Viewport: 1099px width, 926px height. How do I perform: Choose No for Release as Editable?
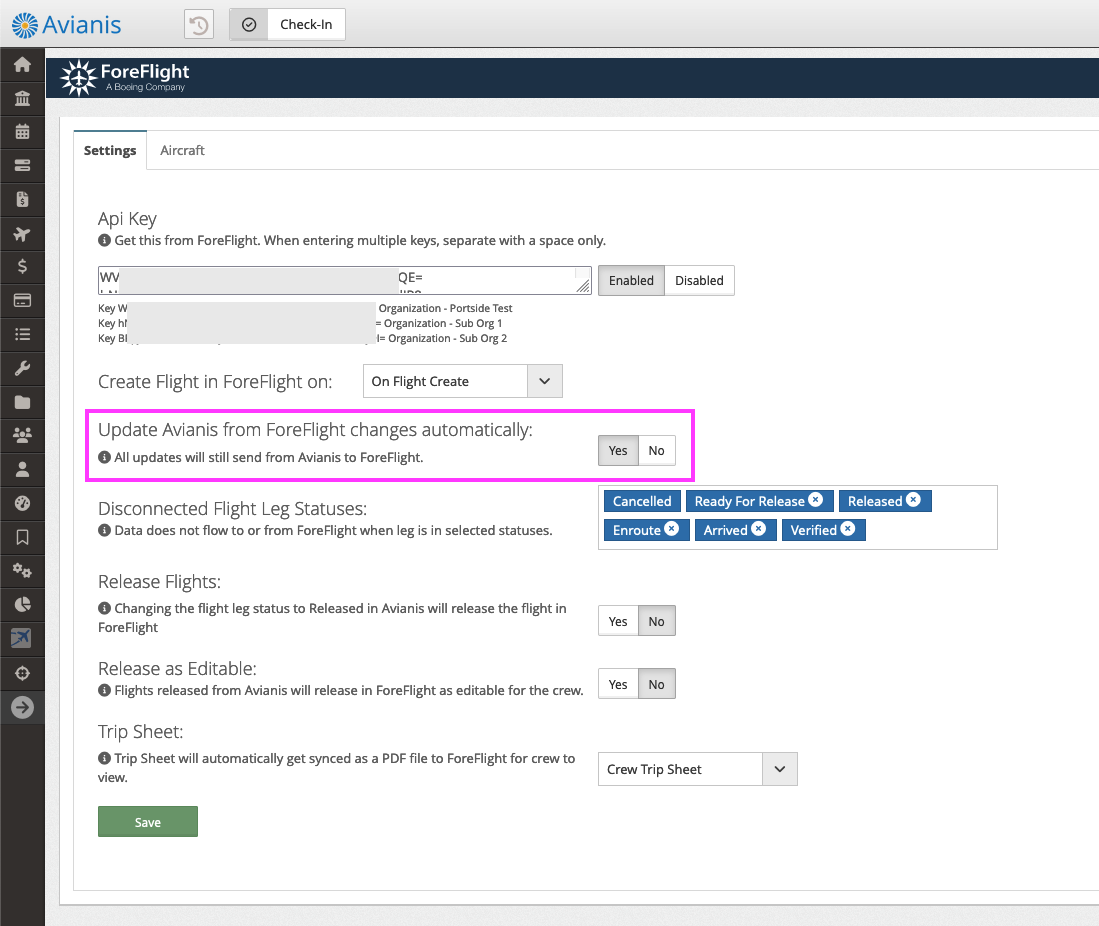[x=657, y=684]
